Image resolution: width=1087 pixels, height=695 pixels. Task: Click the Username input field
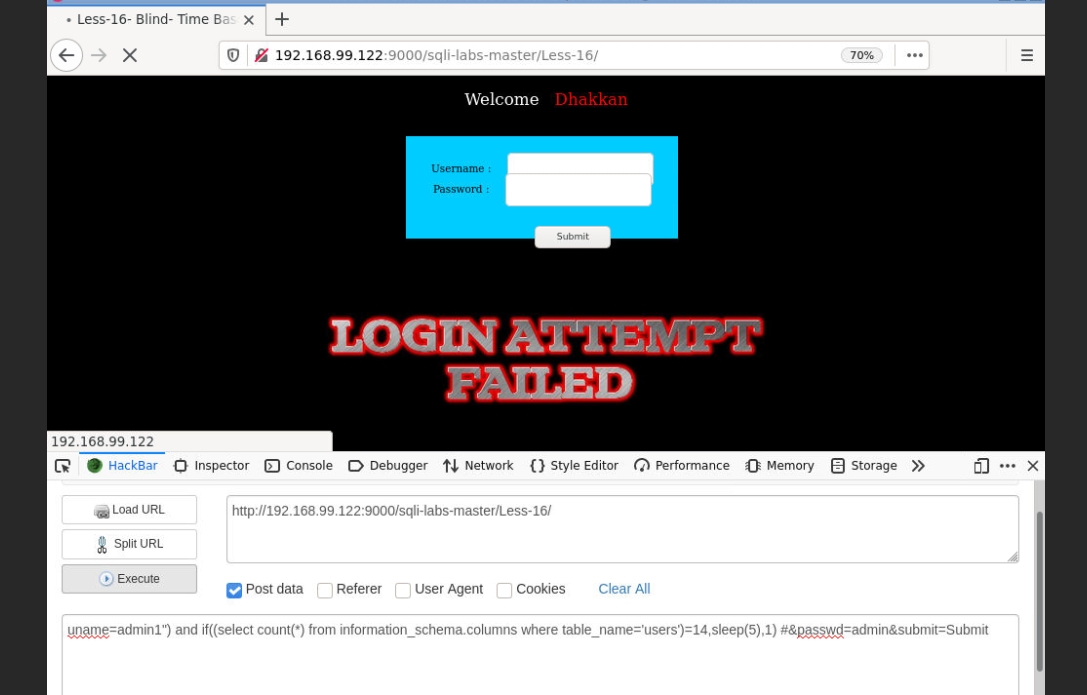(x=580, y=164)
